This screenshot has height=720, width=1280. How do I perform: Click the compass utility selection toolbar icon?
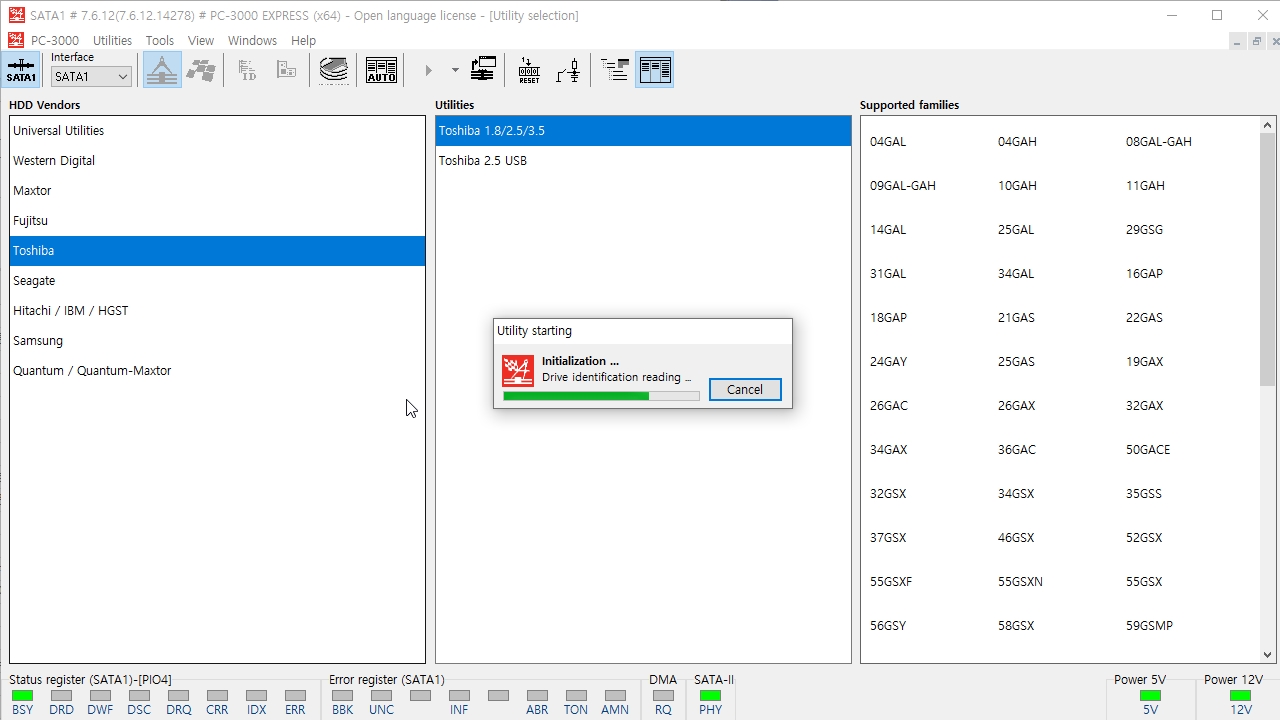162,70
